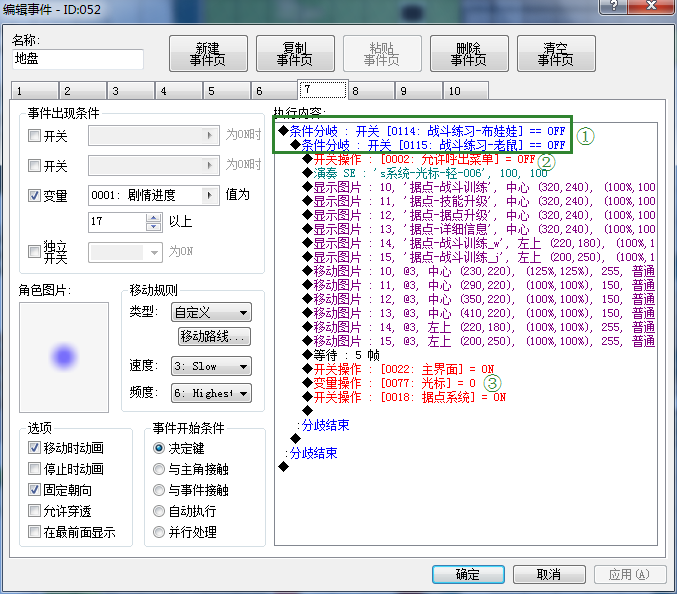Viewport: 677px width, 594px height.
Task: Select the 决定键 trigger radio button
Action: pyautogui.click(x=159, y=448)
